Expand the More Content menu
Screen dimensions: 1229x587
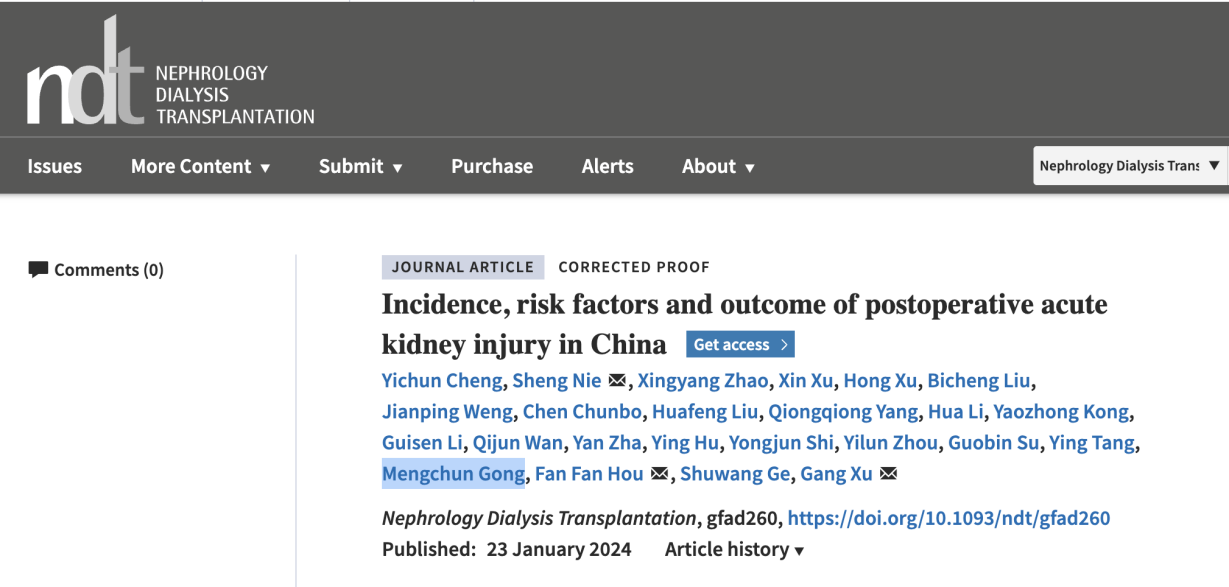pos(200,166)
